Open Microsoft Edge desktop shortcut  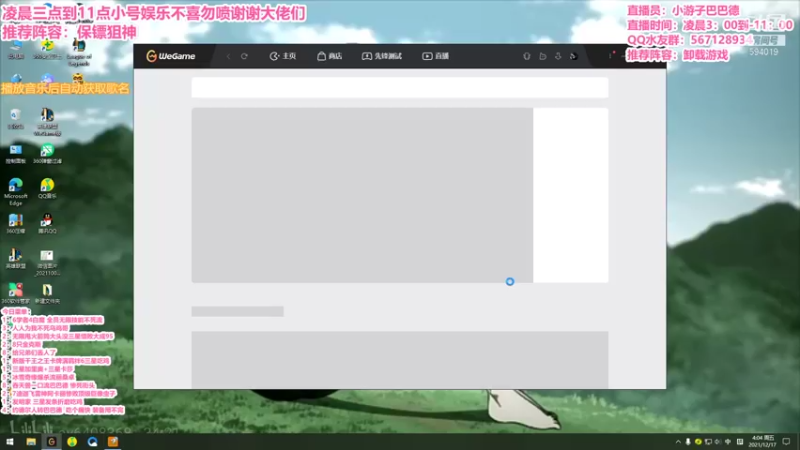coord(15,192)
